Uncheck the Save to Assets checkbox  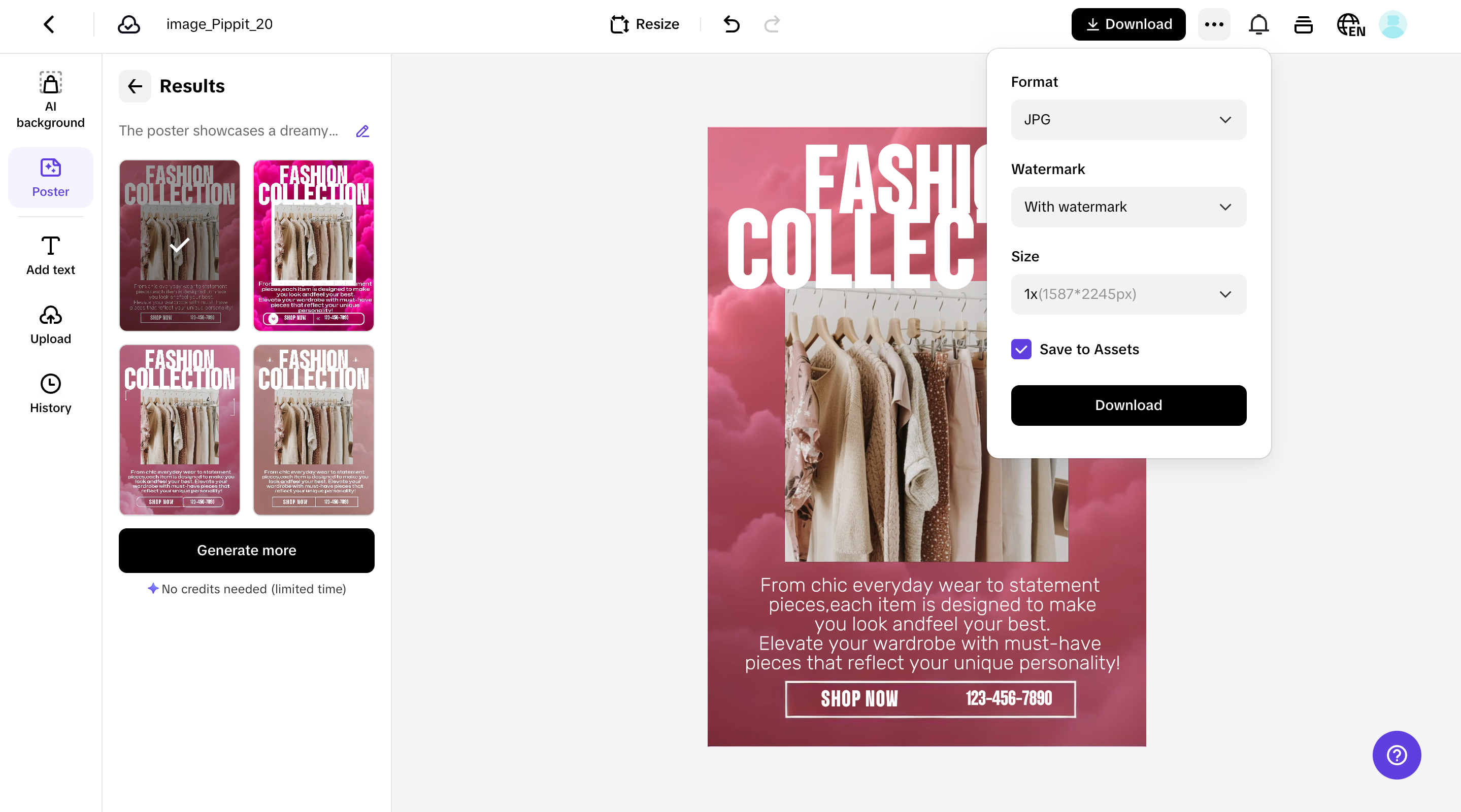(x=1021, y=349)
